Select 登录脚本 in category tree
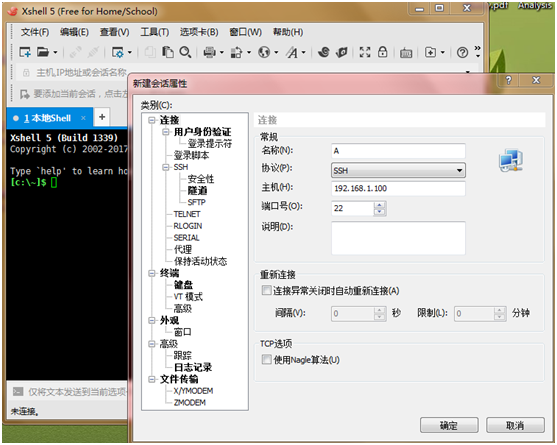This screenshot has height=445, width=557. point(191,156)
